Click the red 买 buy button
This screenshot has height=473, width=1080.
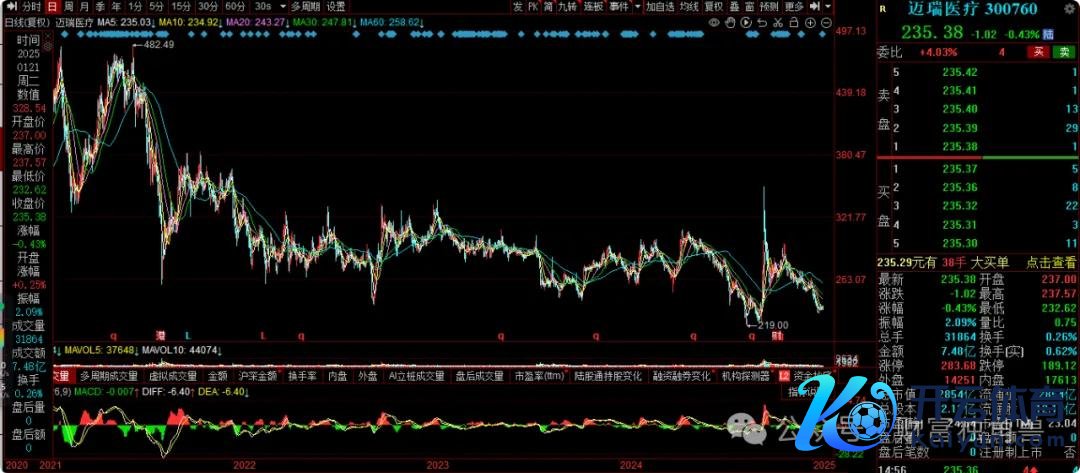pyautogui.click(x=1040, y=51)
